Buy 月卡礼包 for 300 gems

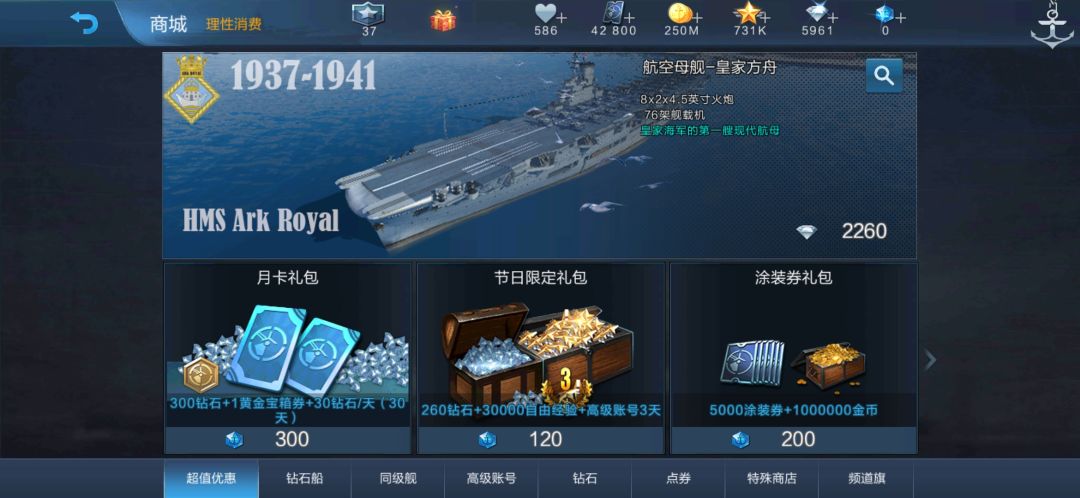(287, 439)
